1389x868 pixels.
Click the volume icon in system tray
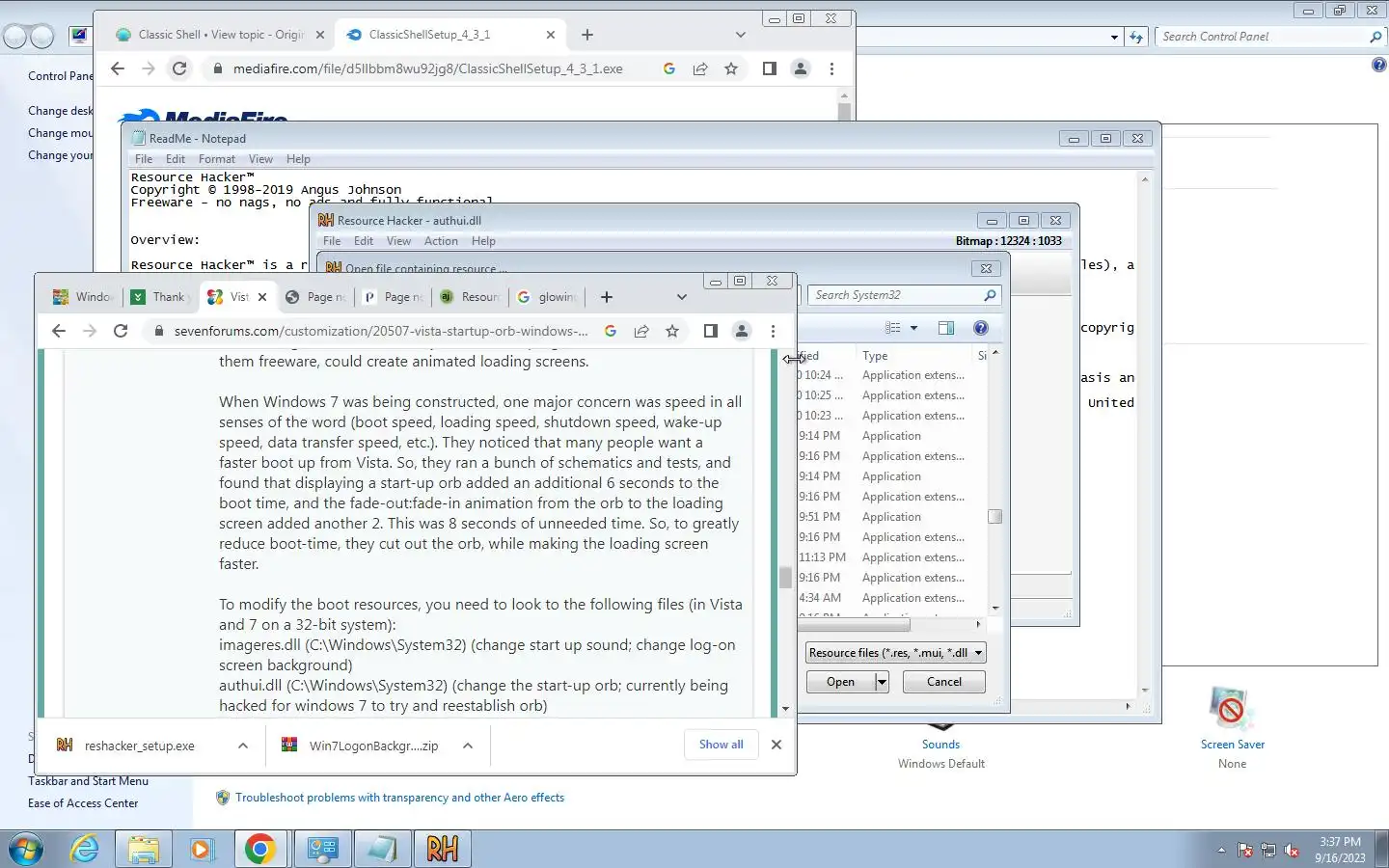tap(1292, 851)
